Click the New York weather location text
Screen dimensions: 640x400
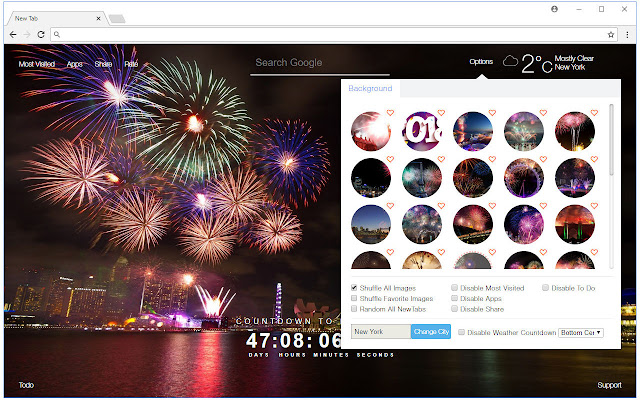(570, 67)
